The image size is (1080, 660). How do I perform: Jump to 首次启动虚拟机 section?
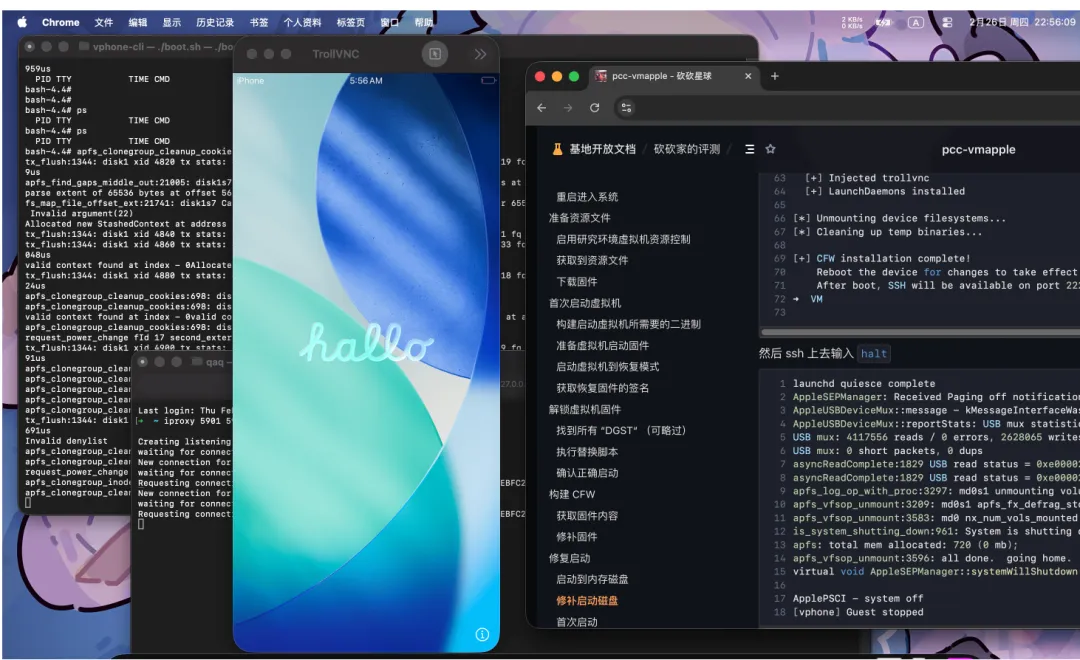pyautogui.click(x=585, y=303)
